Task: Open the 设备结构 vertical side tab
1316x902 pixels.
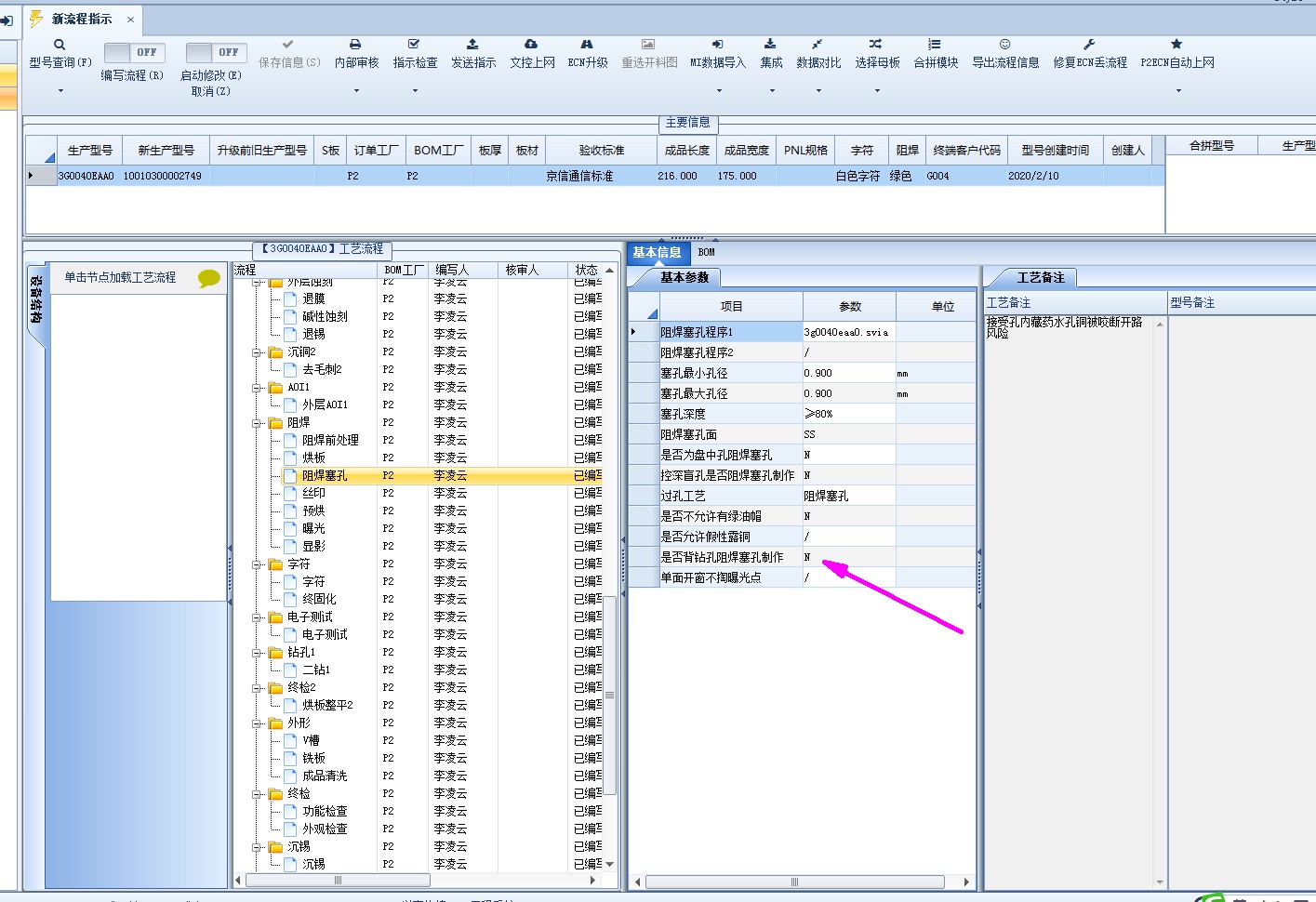Action: 35,299
